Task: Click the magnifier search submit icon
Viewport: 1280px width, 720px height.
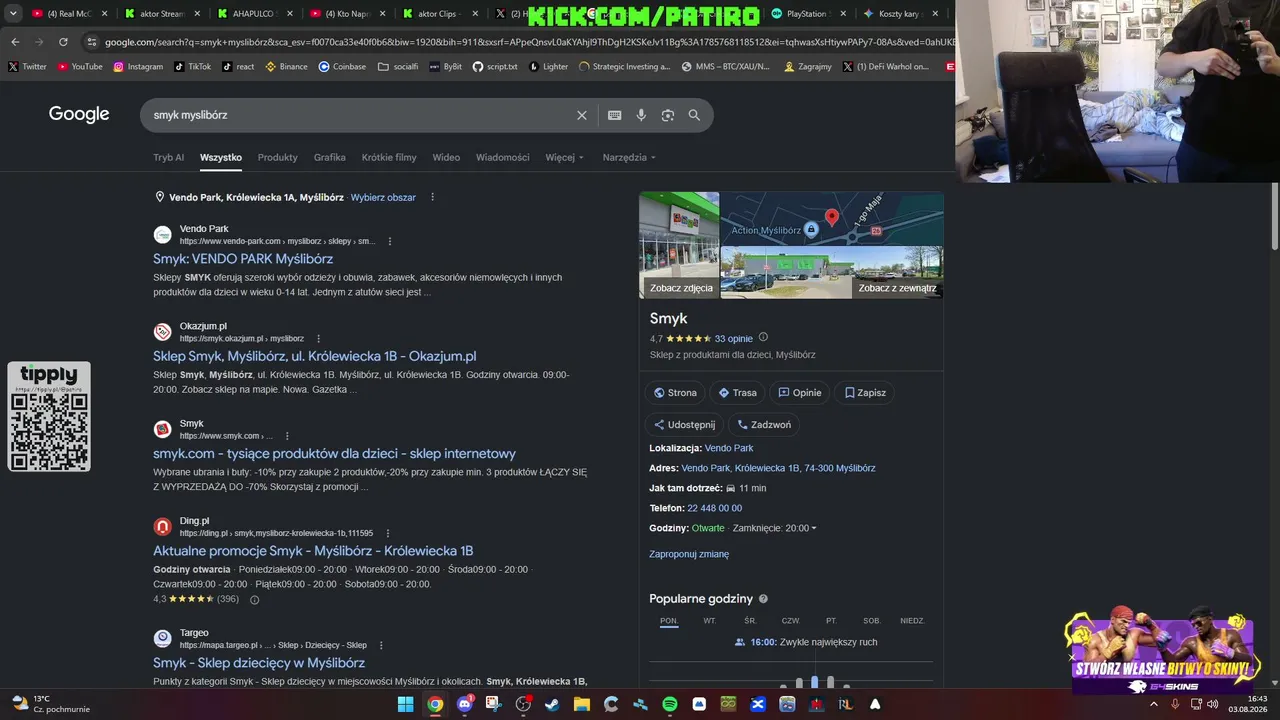Action: [694, 115]
